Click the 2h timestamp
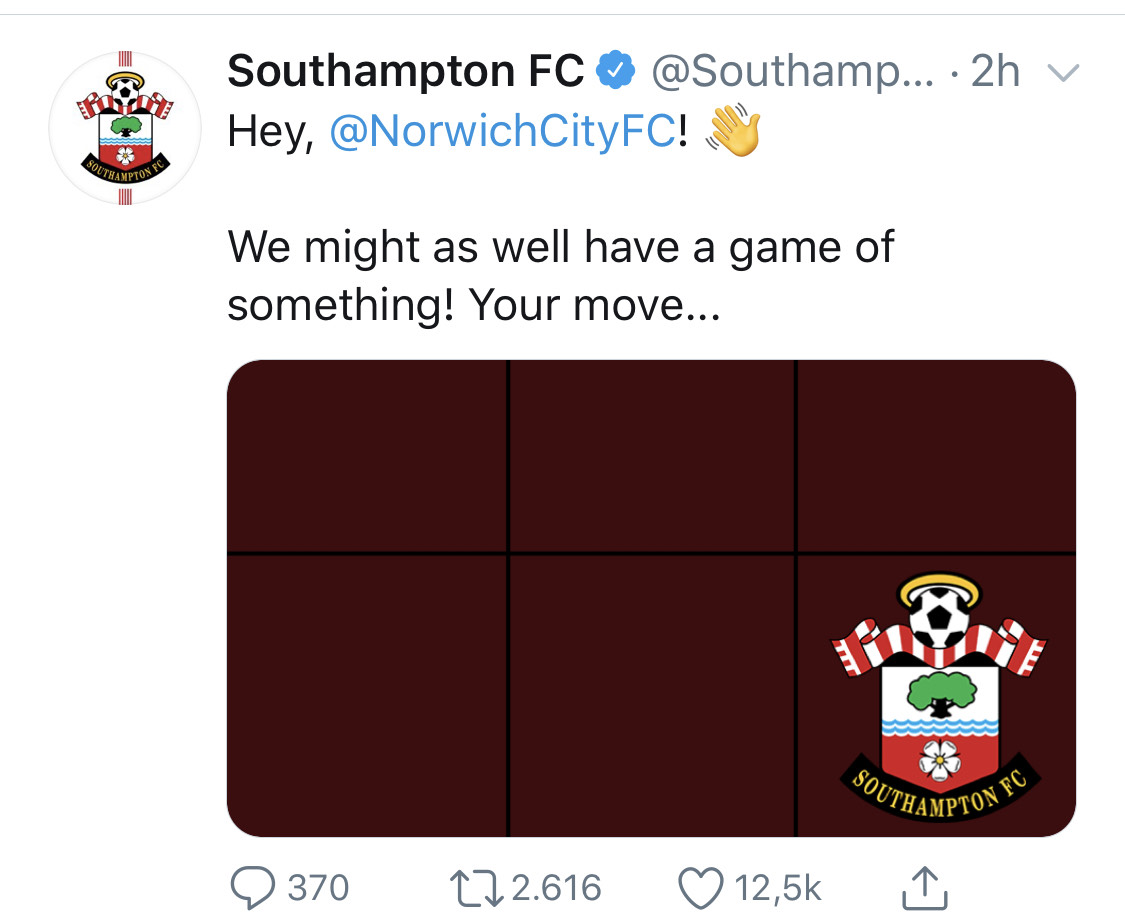Image resolution: width=1125 pixels, height=921 pixels. (x=994, y=71)
